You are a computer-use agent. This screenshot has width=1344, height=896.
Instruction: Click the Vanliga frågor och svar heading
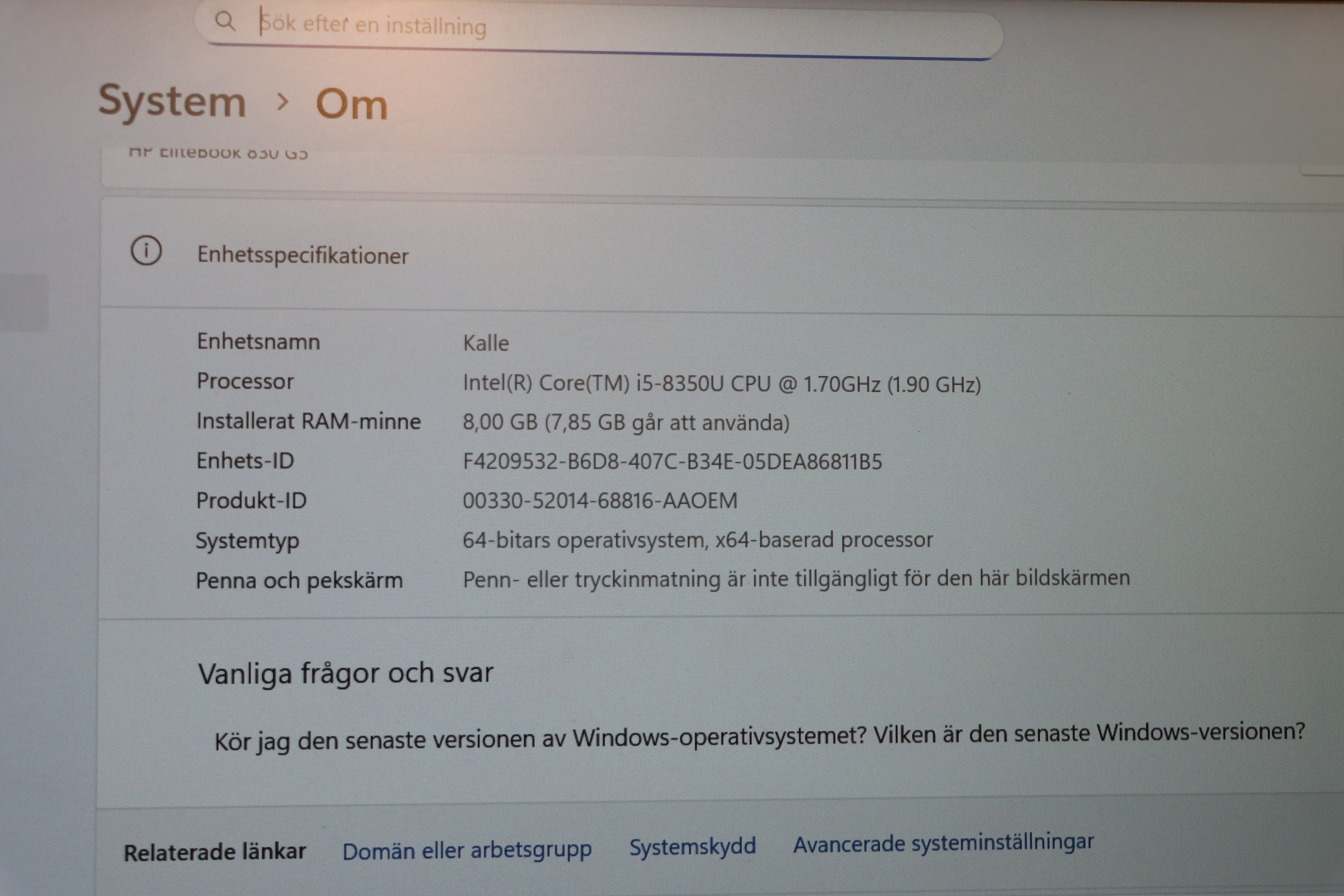pos(345,673)
